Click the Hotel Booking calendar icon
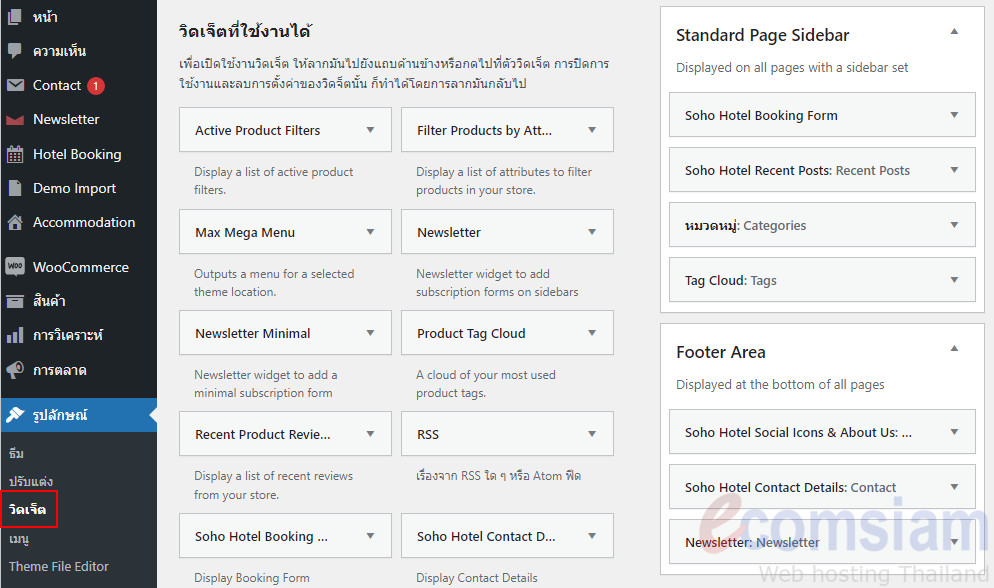The height and width of the screenshot is (588, 994). coord(15,154)
